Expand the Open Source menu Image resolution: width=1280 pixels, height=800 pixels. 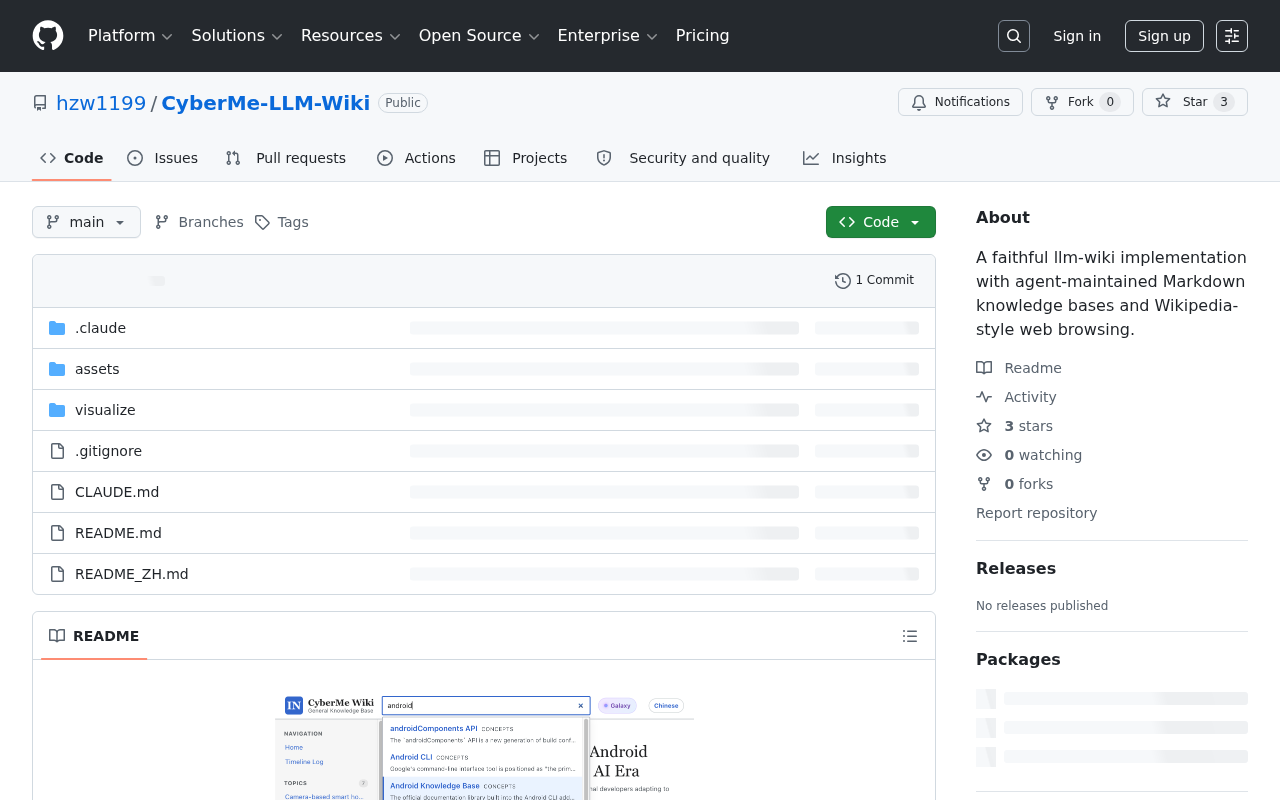point(479,36)
